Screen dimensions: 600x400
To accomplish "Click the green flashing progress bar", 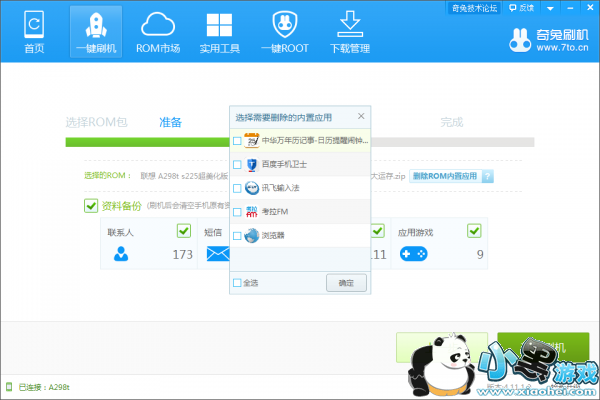I will click(147, 142).
